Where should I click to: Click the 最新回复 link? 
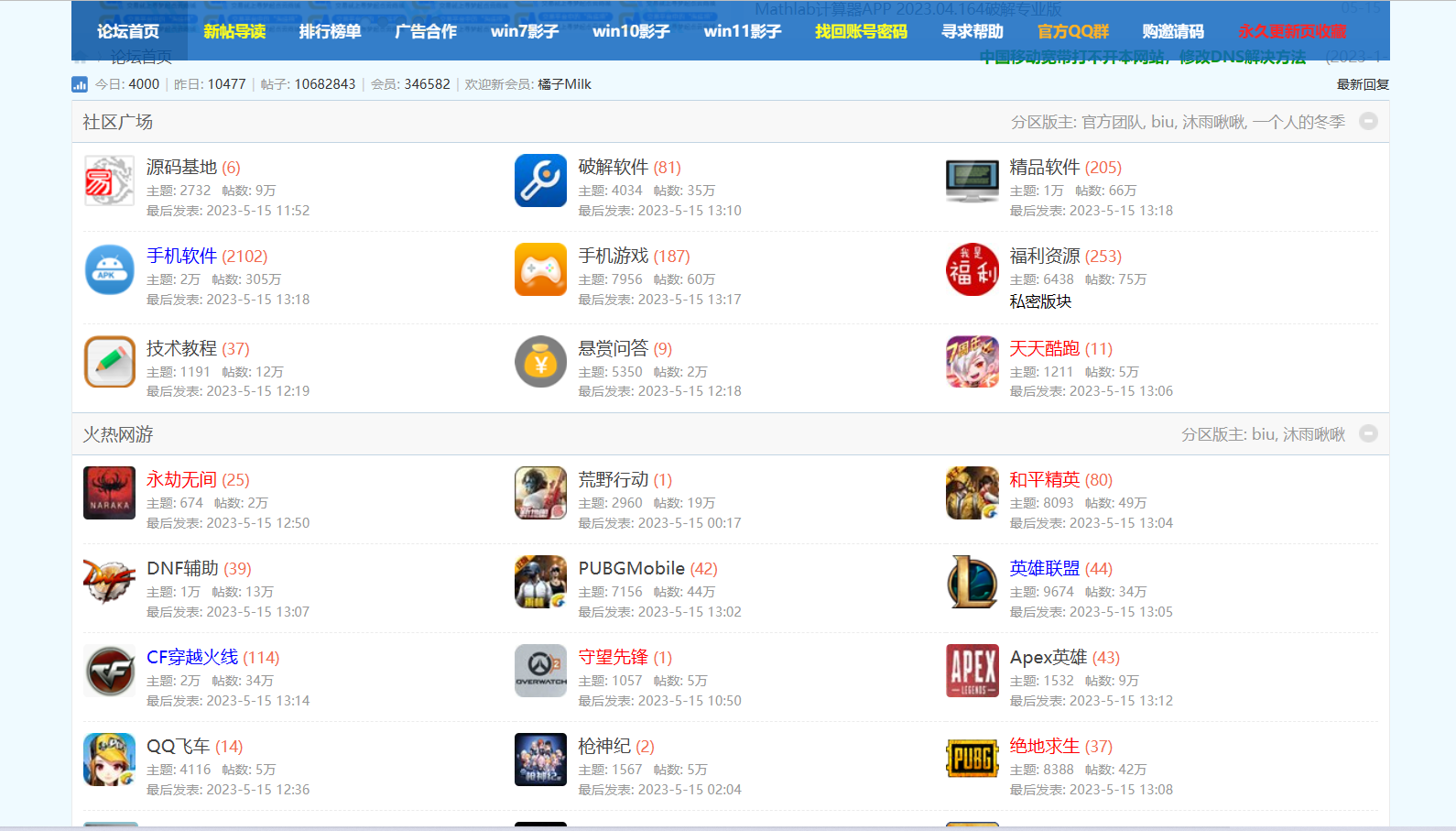[1363, 84]
